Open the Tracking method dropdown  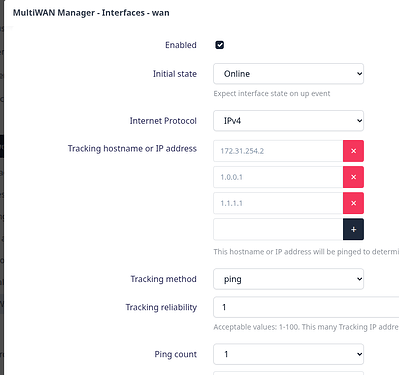coord(288,279)
